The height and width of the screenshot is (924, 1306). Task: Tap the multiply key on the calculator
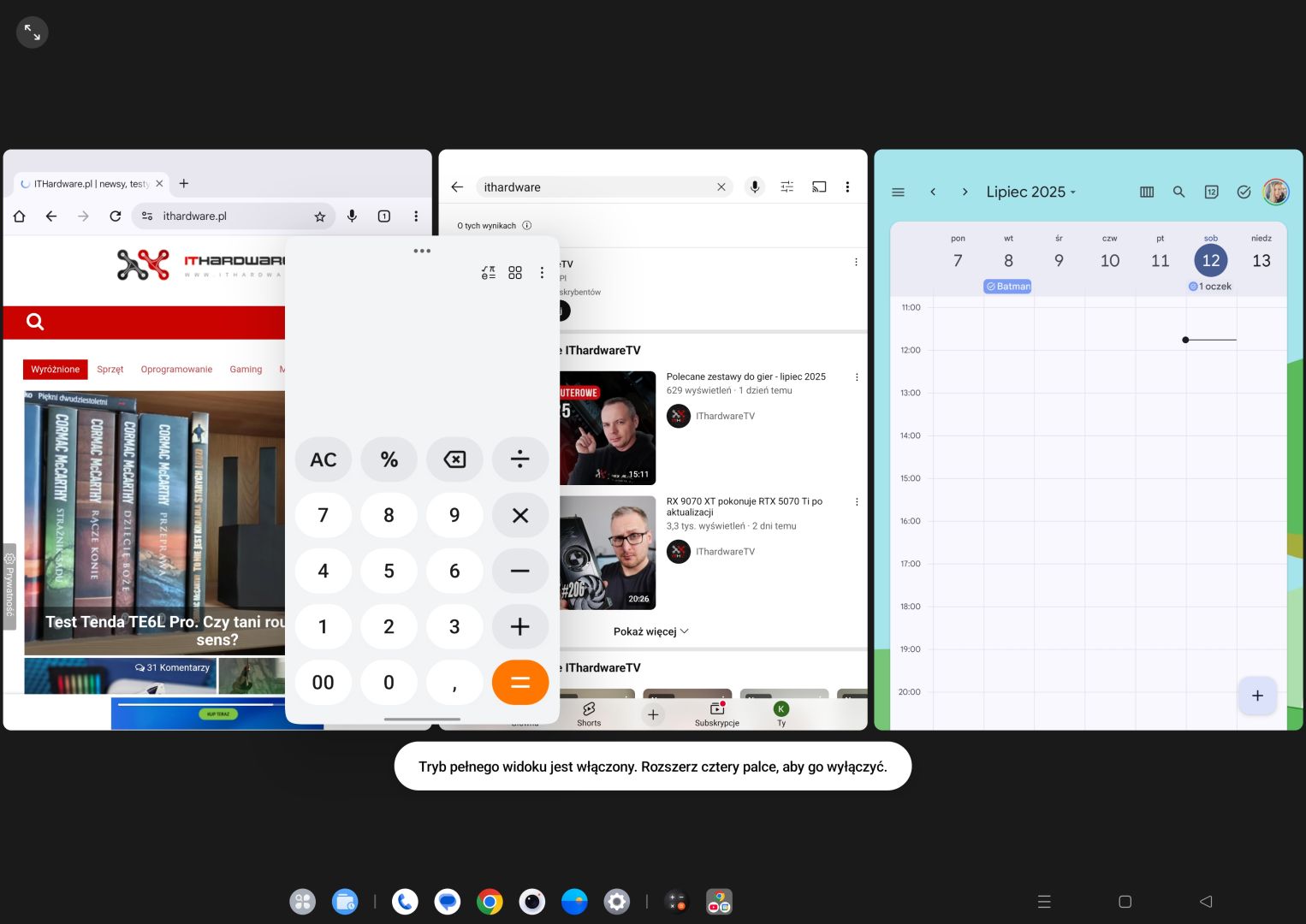520,515
